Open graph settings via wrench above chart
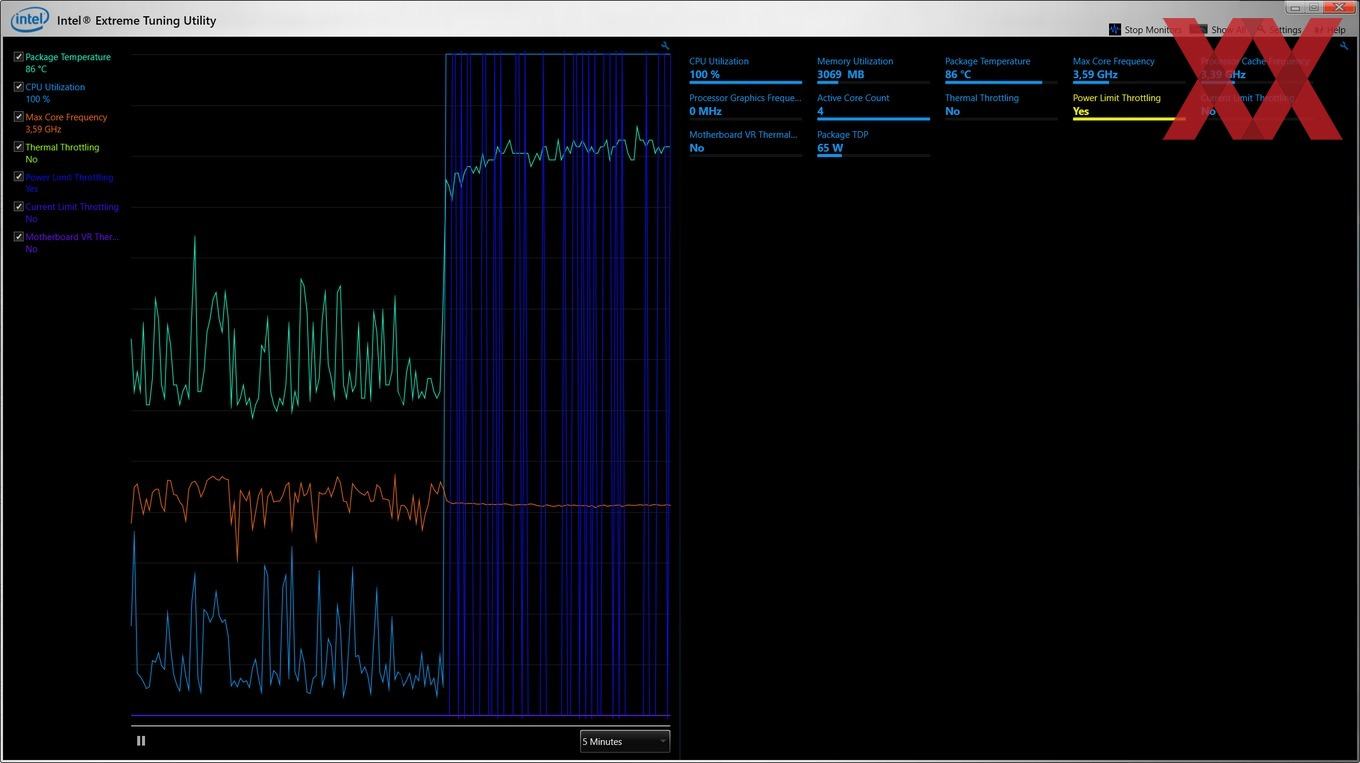The height and width of the screenshot is (763, 1360). pos(665,46)
